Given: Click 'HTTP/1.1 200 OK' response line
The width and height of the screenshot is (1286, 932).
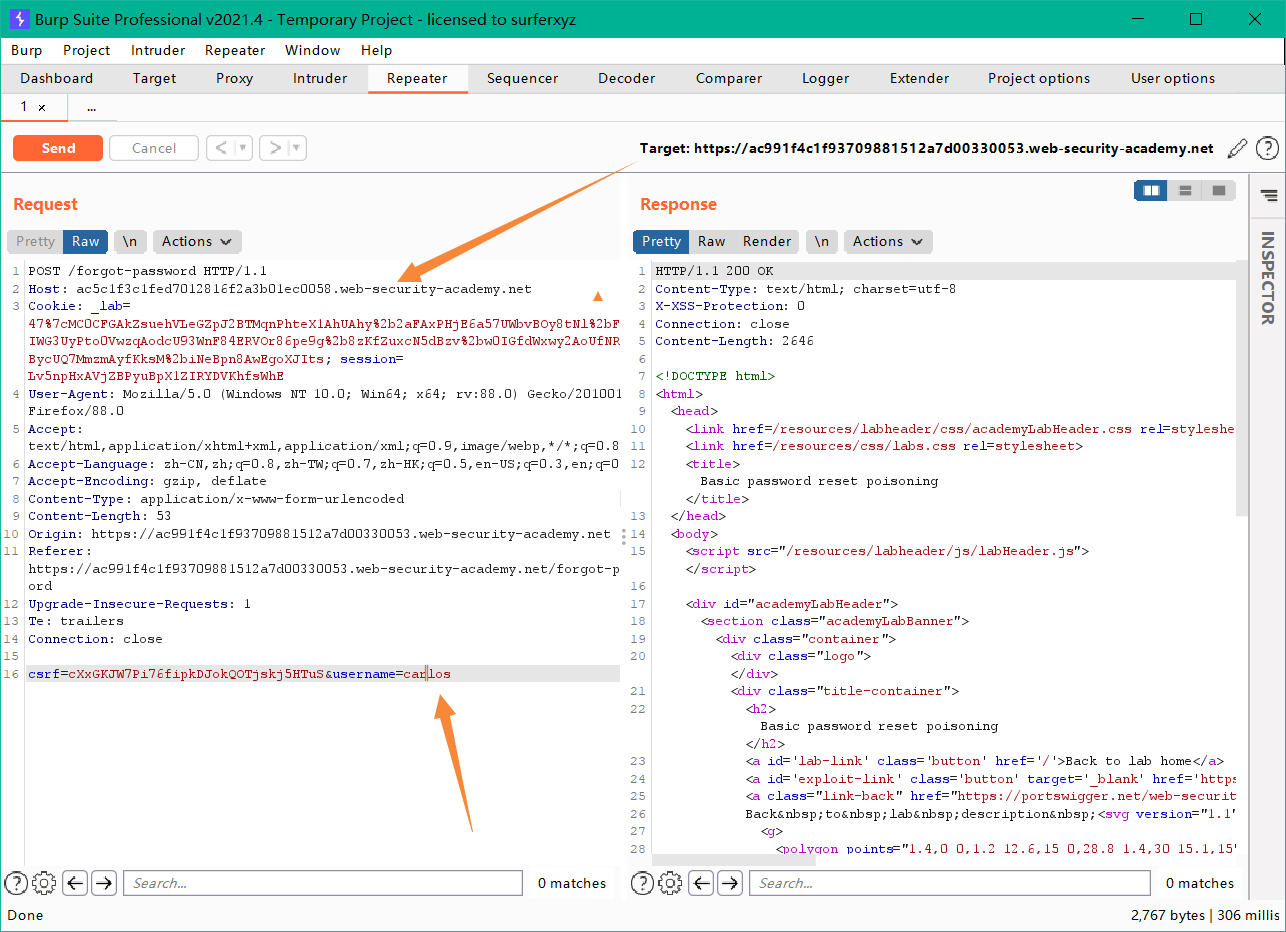Looking at the screenshot, I should coord(714,271).
